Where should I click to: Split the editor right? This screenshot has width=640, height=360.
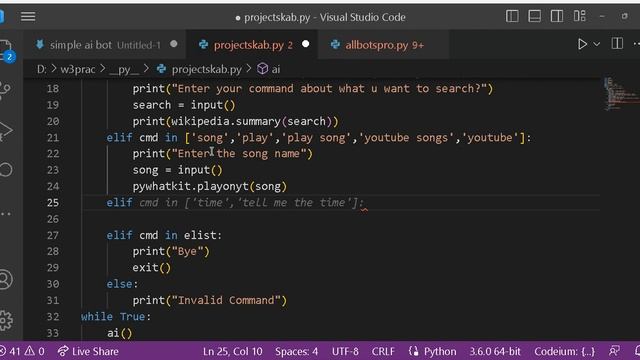[x=617, y=44]
